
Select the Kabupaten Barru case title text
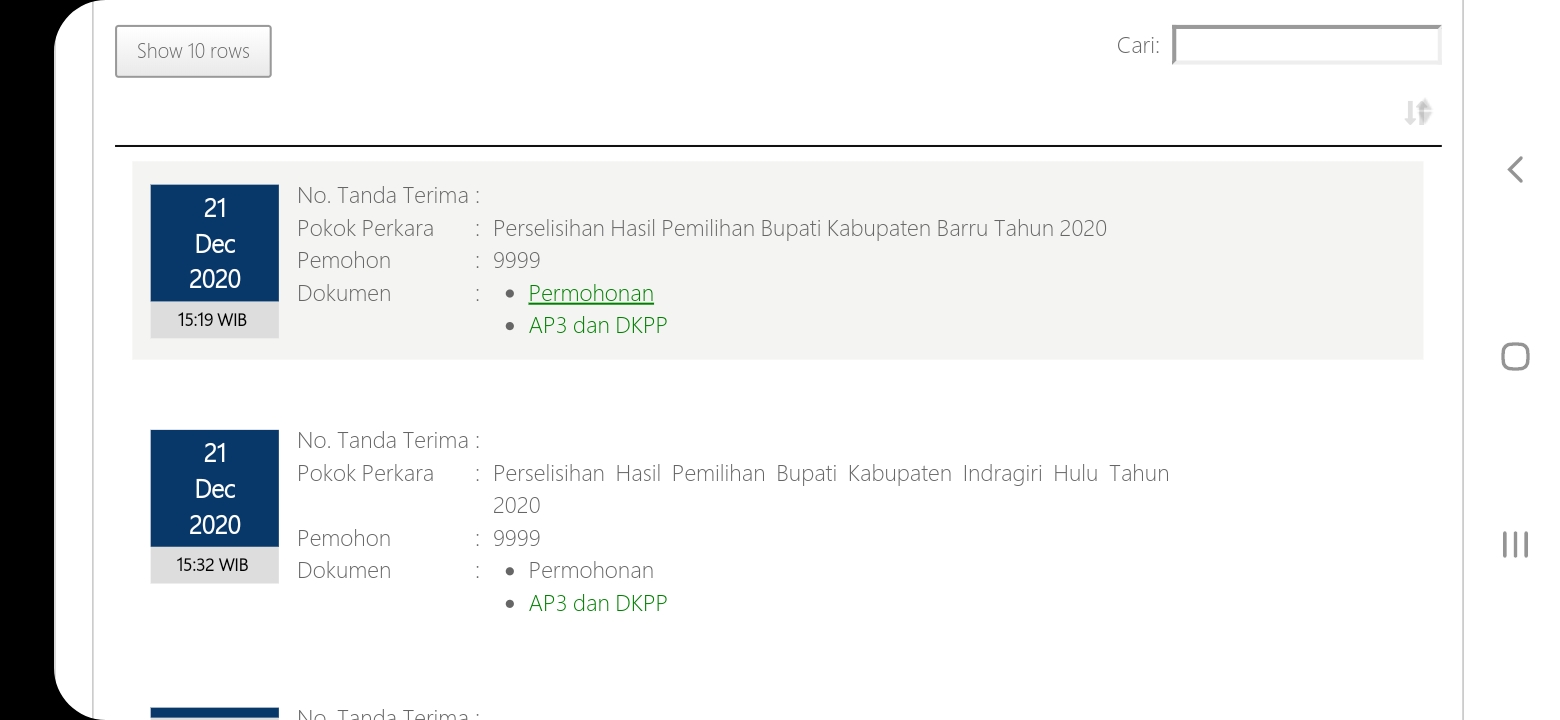point(799,228)
